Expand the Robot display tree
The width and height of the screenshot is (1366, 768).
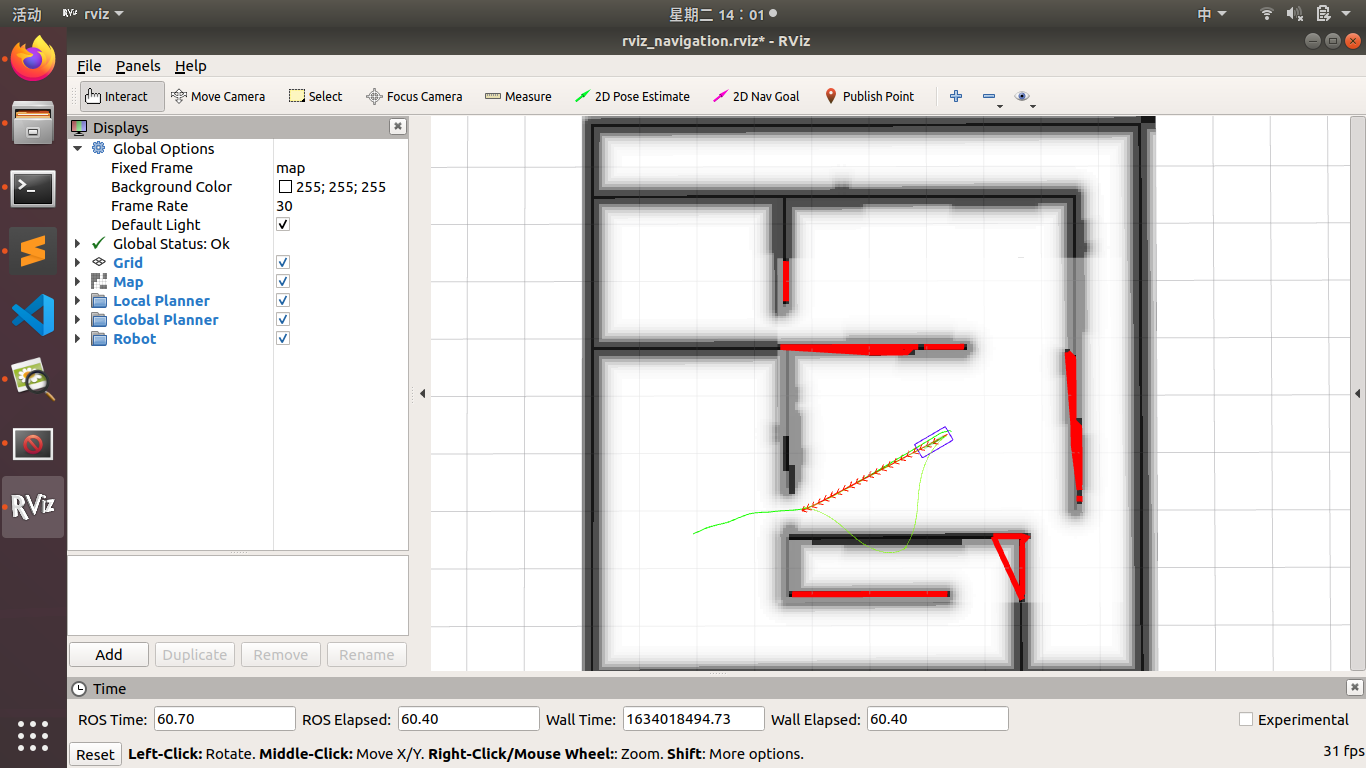tap(78, 339)
